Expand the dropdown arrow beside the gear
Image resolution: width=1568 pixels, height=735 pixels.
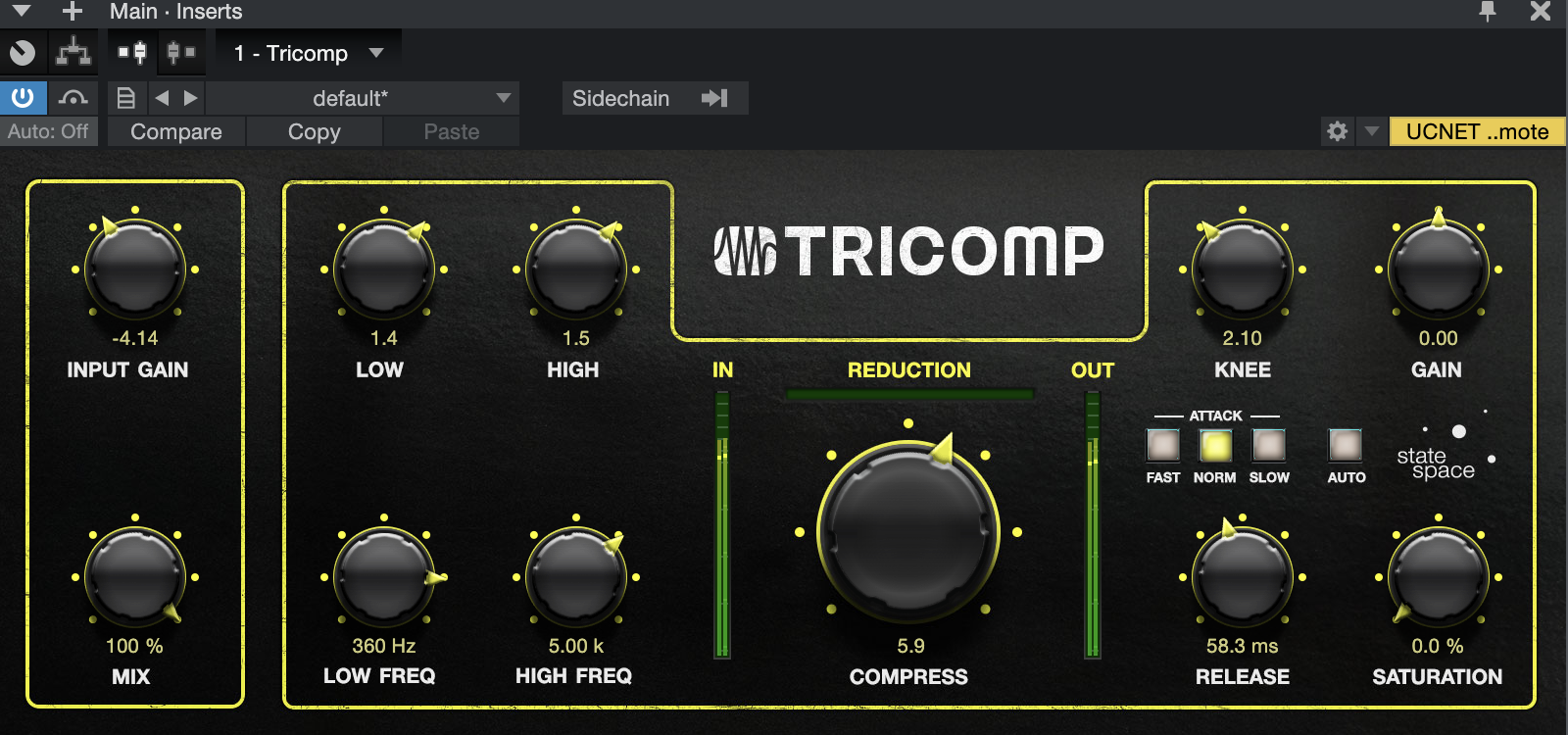pos(1372,131)
